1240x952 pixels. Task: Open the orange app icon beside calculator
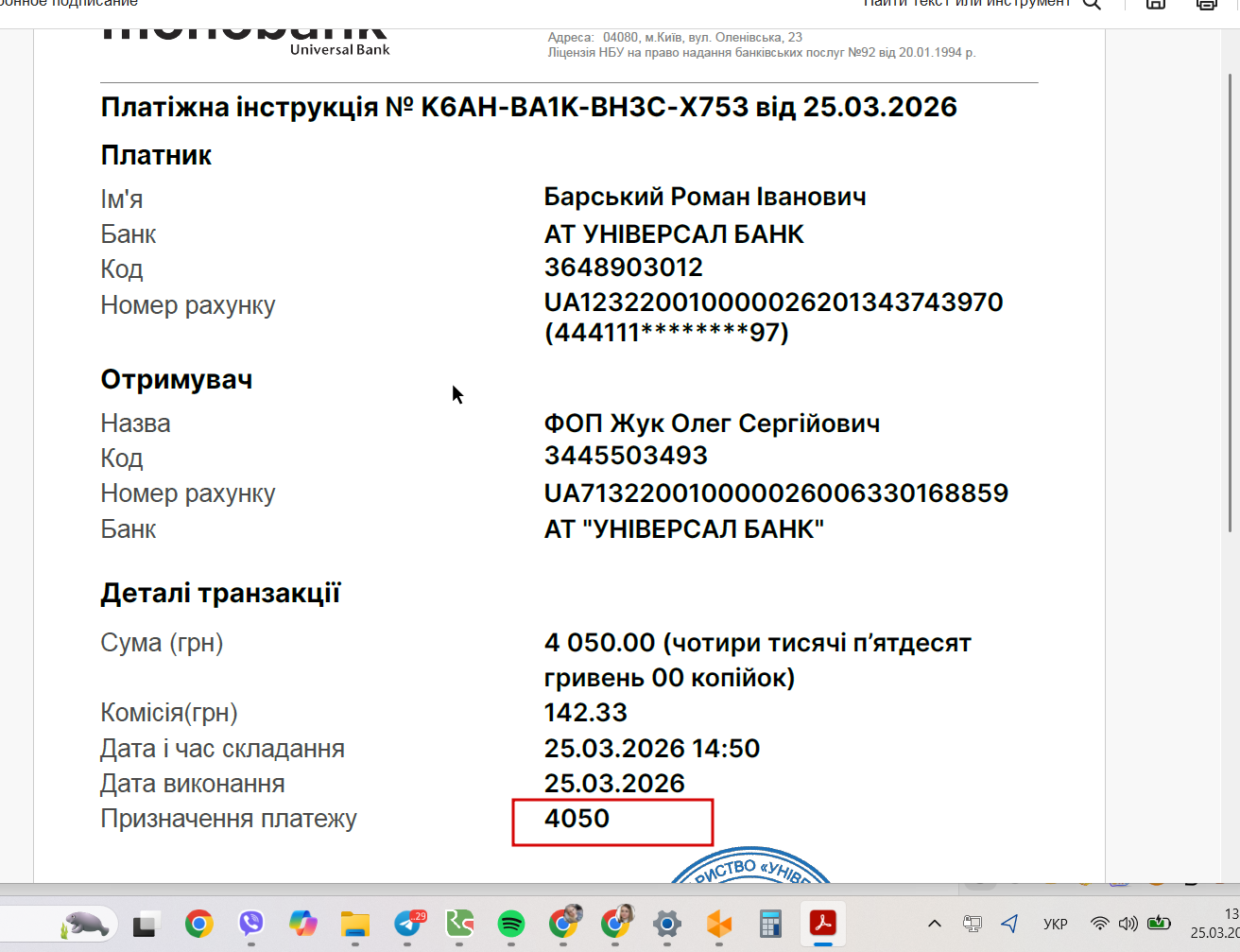click(x=719, y=924)
